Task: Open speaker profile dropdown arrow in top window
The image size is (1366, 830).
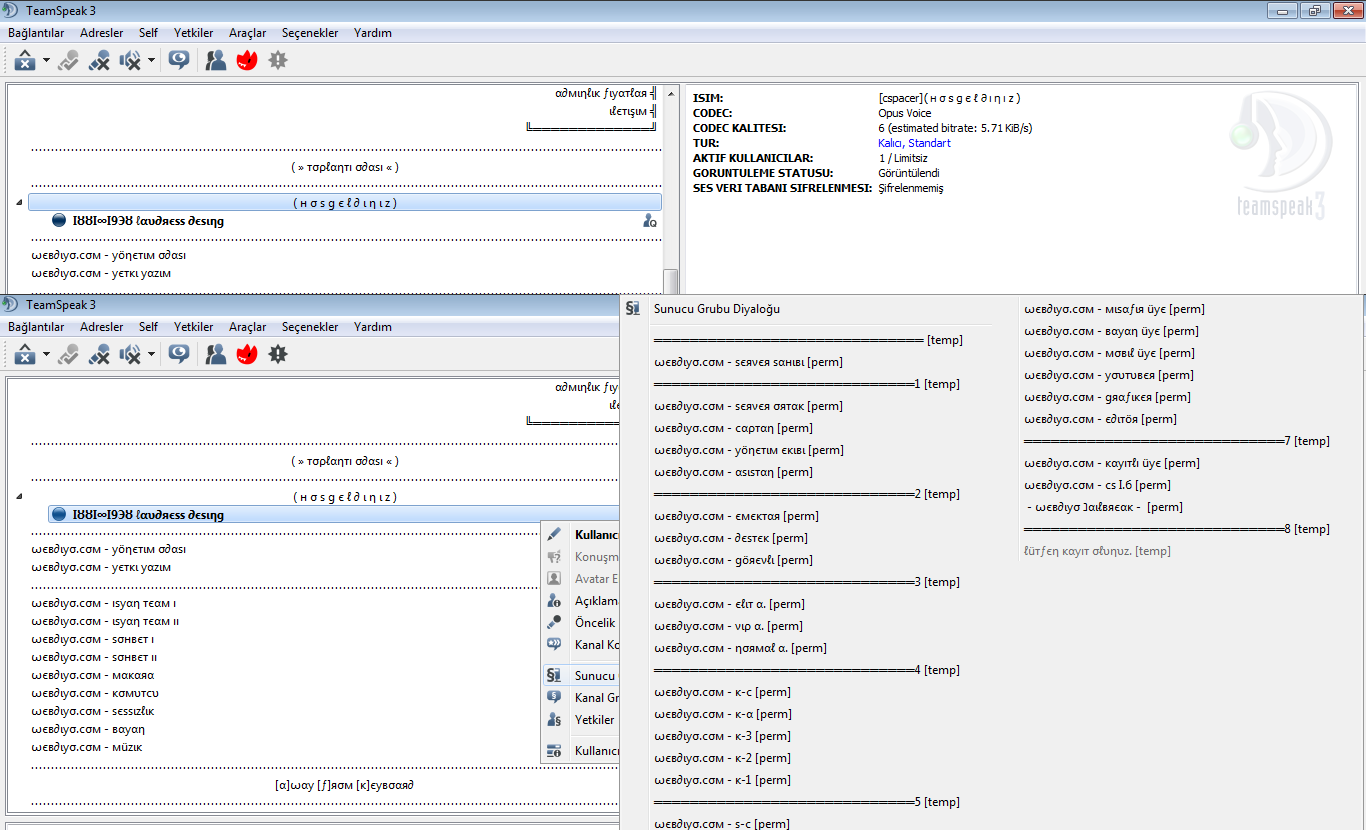Action: 151,61
